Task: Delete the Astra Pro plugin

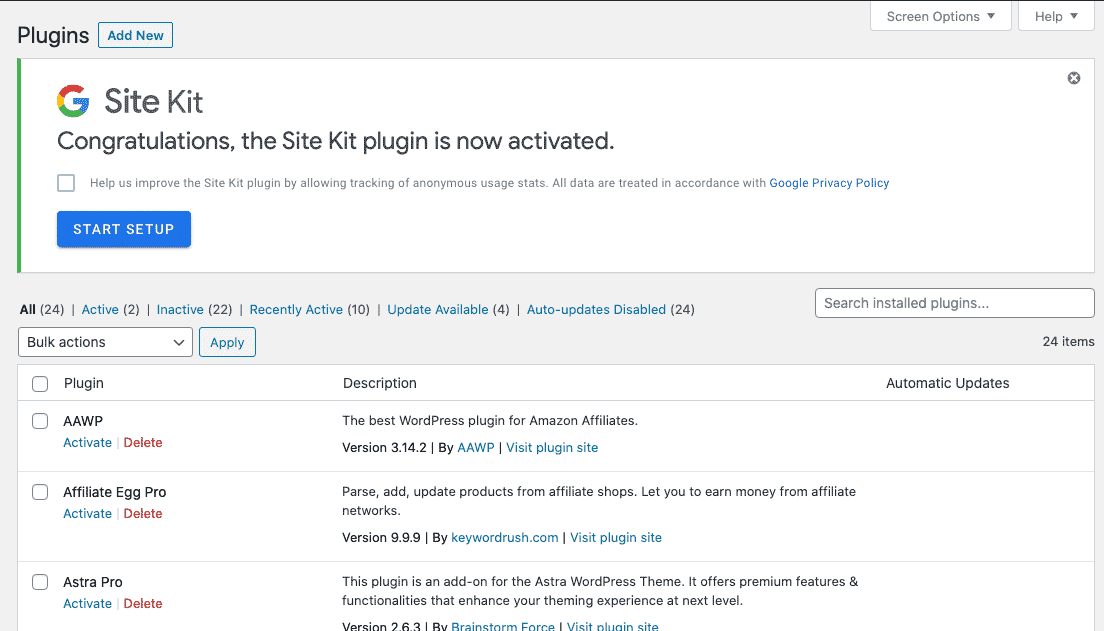Action: [x=143, y=603]
